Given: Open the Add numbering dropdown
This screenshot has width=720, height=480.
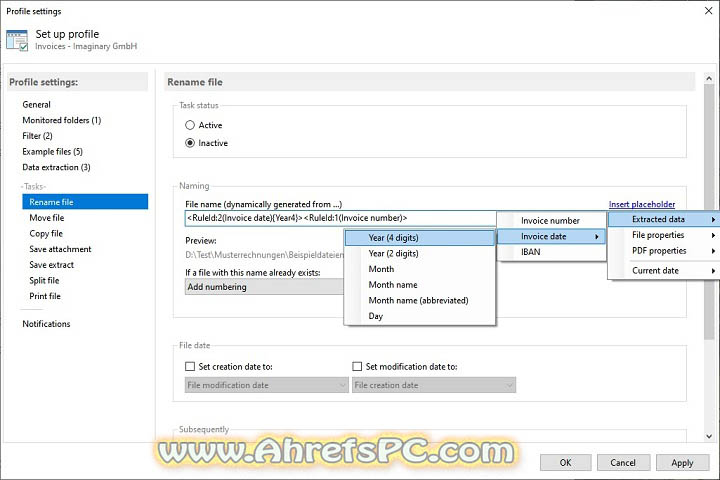Looking at the screenshot, I should click(x=264, y=287).
